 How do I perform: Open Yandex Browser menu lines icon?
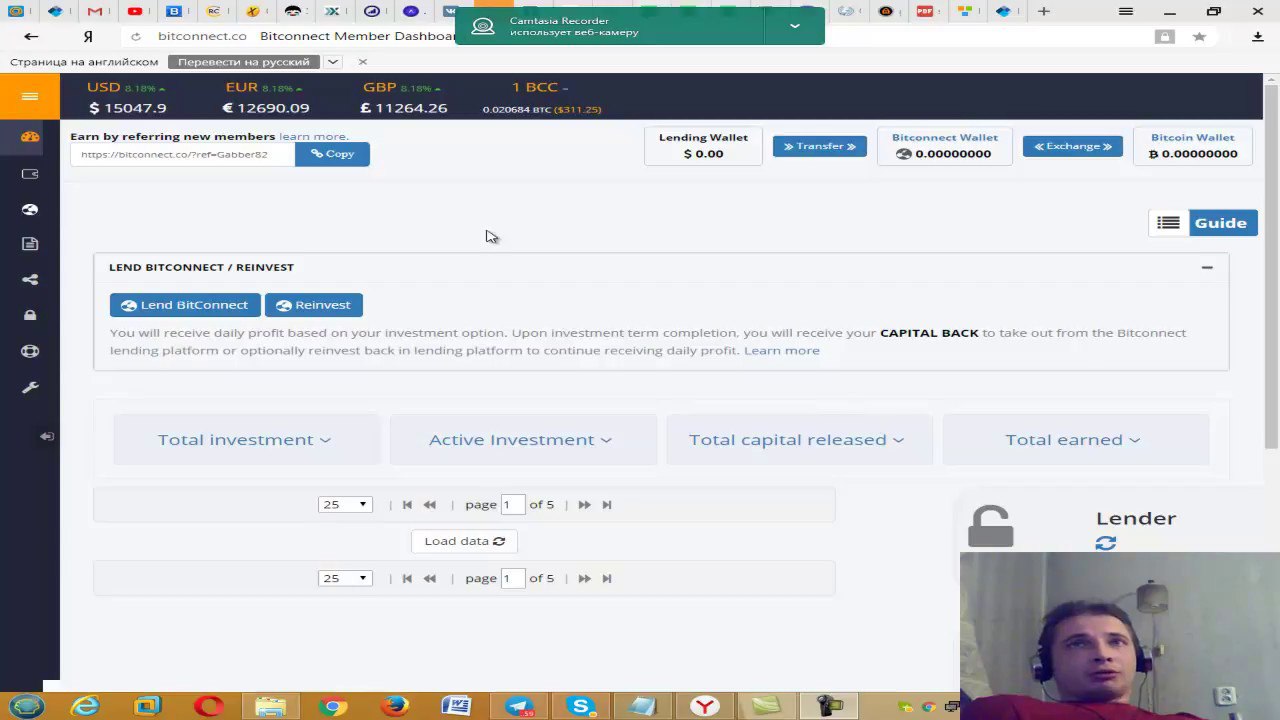1126,11
